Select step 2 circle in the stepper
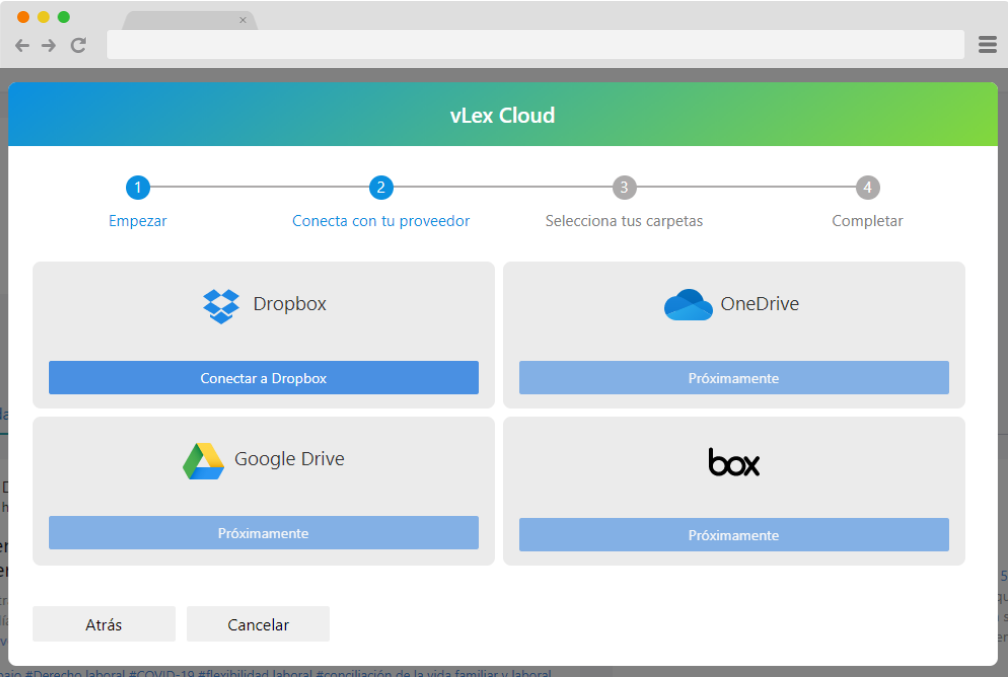 (381, 188)
